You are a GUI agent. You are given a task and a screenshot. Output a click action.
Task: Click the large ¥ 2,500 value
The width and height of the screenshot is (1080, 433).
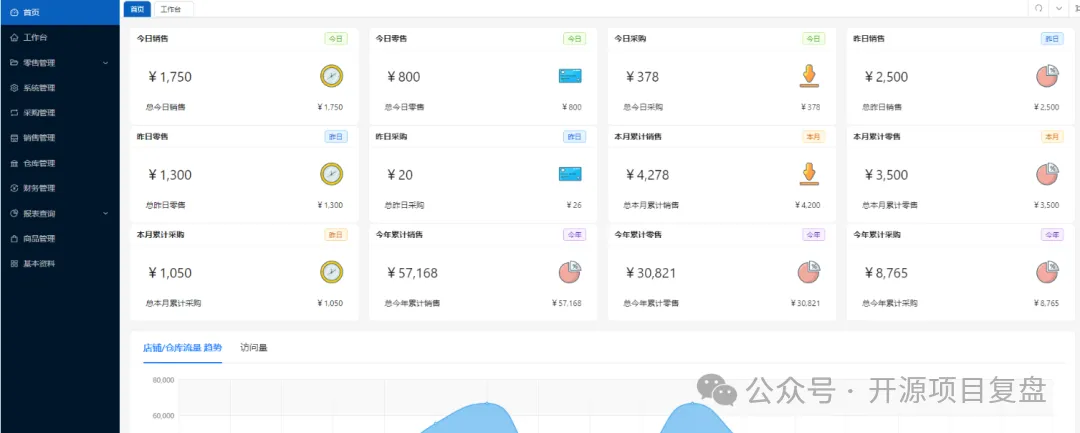tap(886, 77)
